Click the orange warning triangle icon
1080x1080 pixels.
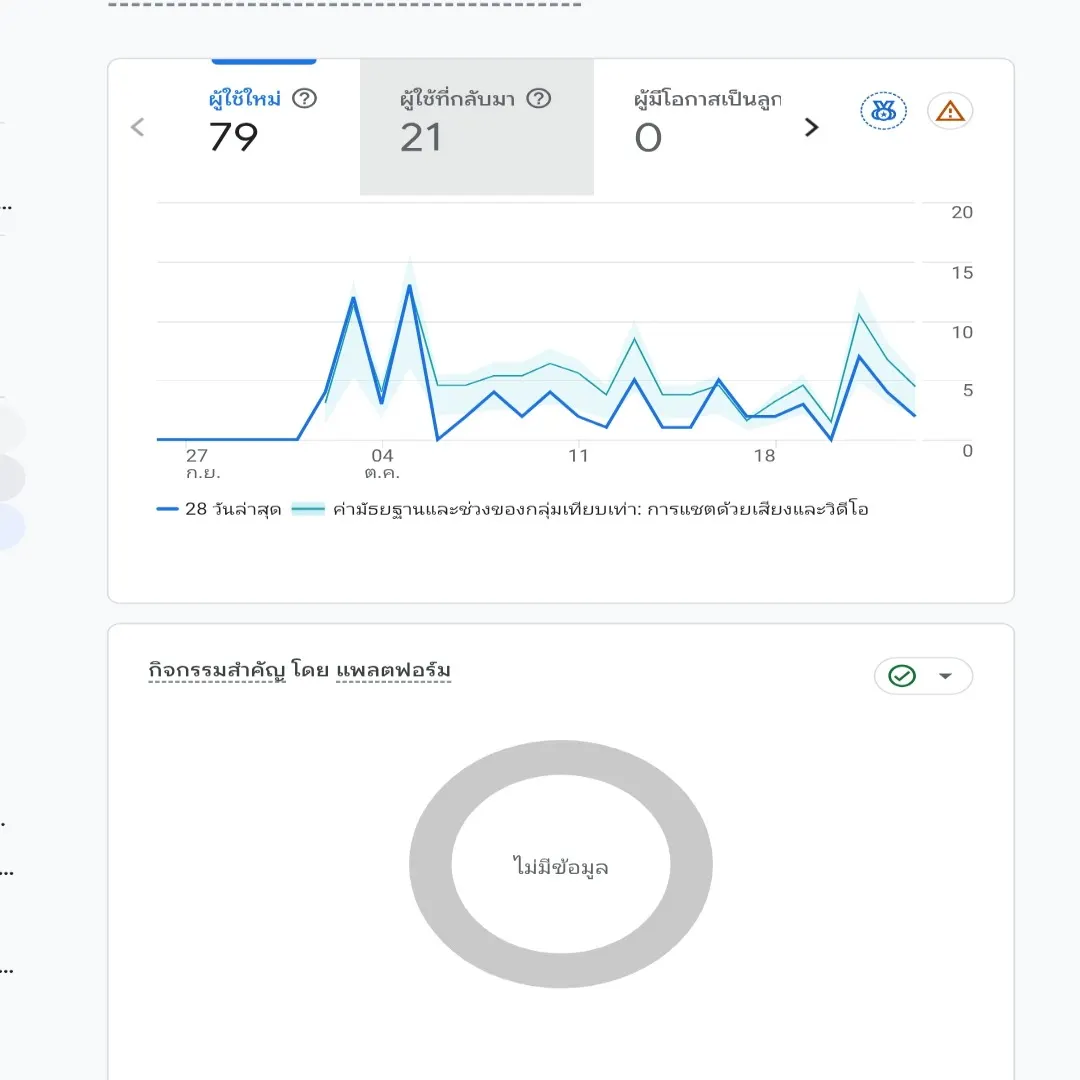[x=950, y=111]
